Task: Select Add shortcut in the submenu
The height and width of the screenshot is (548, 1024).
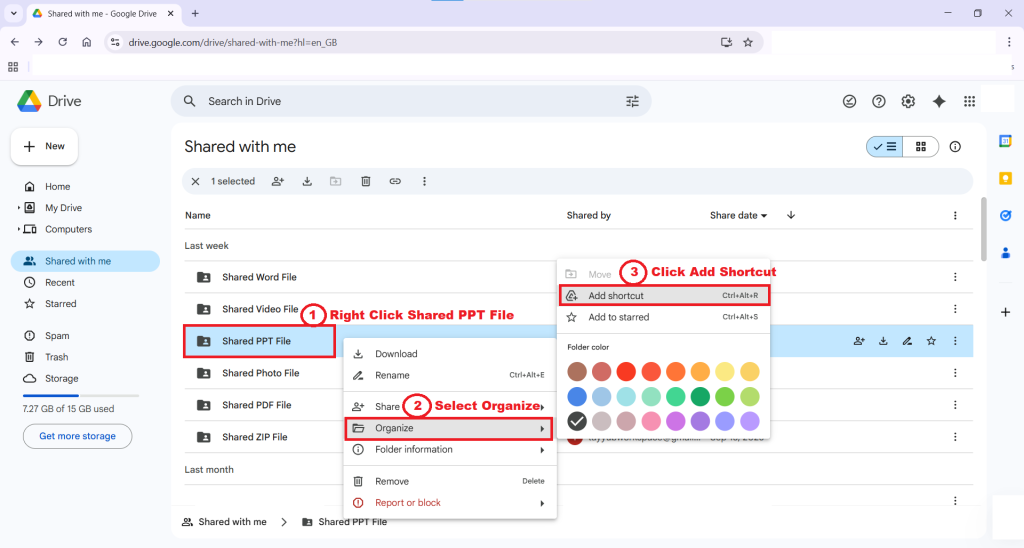Action: (616, 296)
